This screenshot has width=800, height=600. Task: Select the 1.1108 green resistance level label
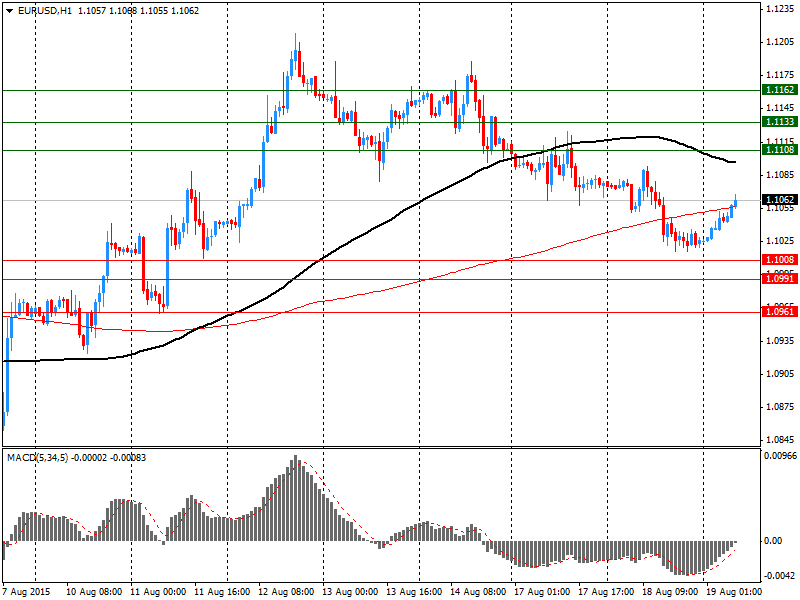pos(780,149)
